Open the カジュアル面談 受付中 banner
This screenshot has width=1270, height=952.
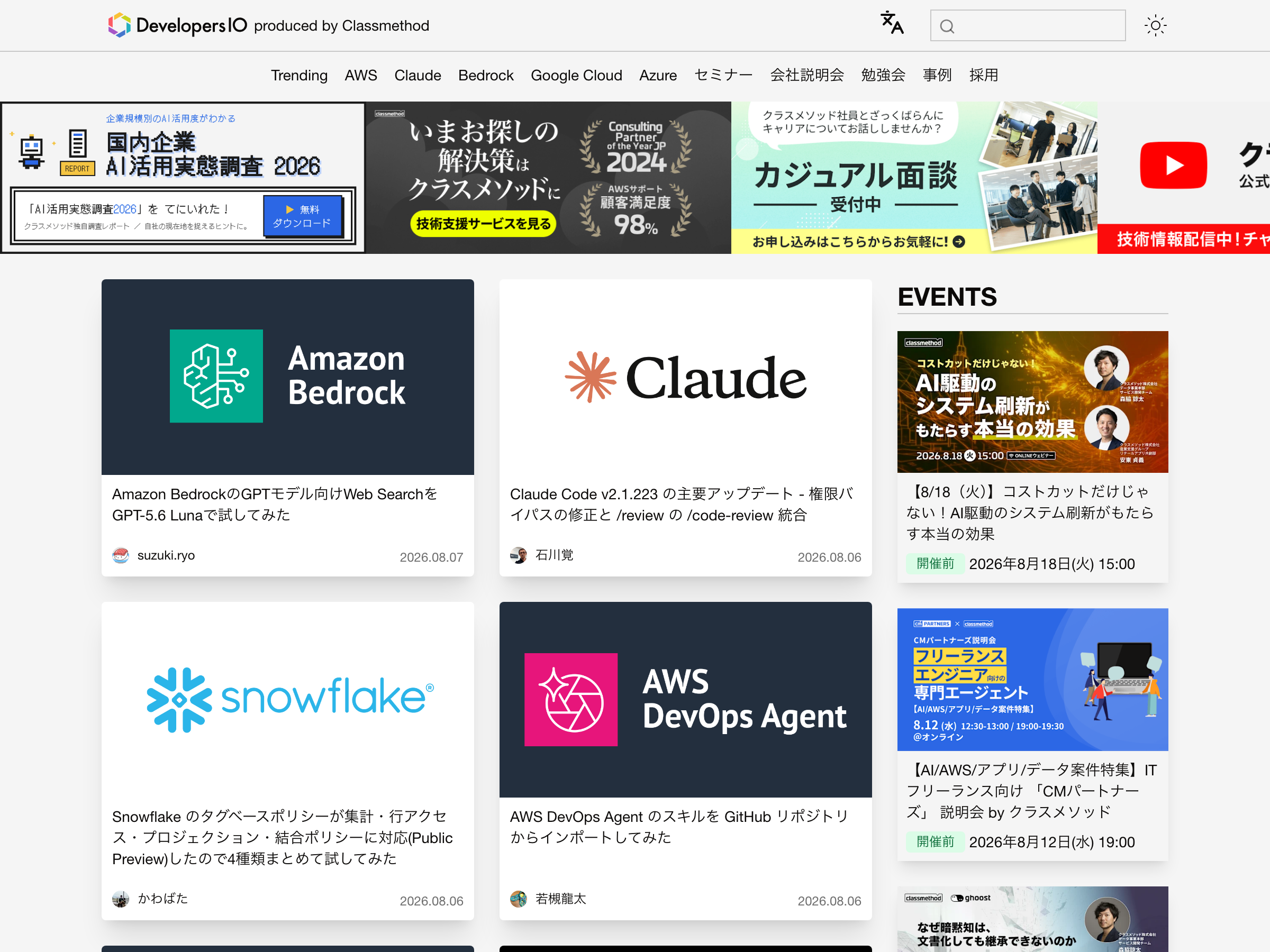(x=914, y=178)
